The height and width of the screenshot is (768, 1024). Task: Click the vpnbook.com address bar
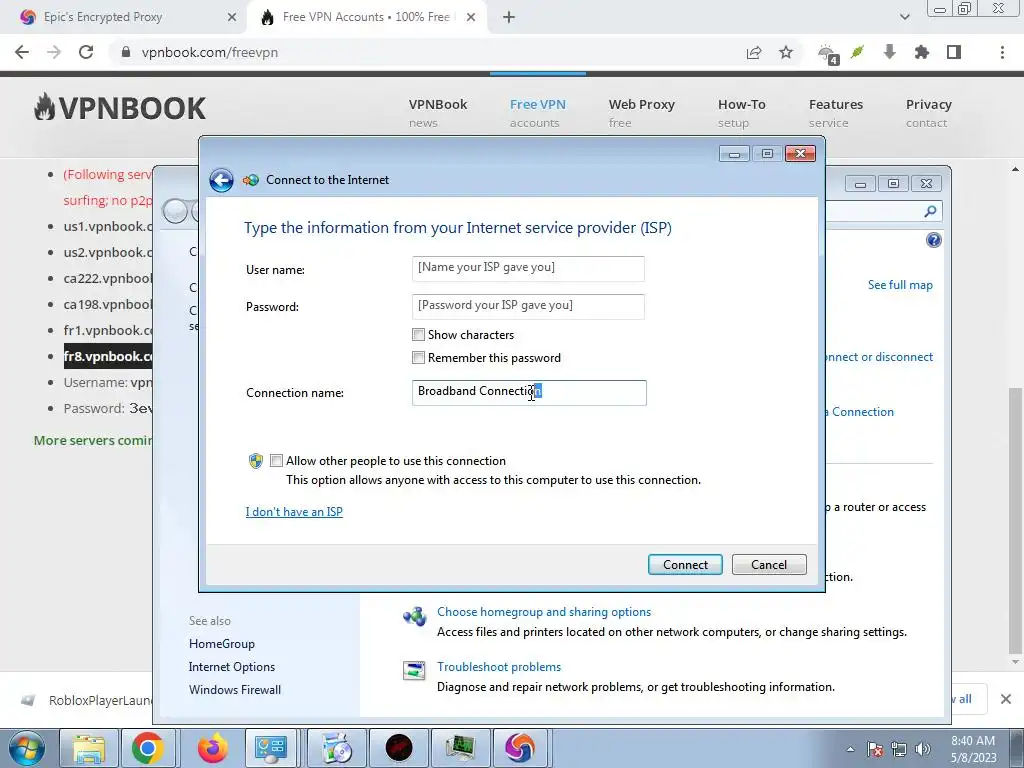[431, 52]
